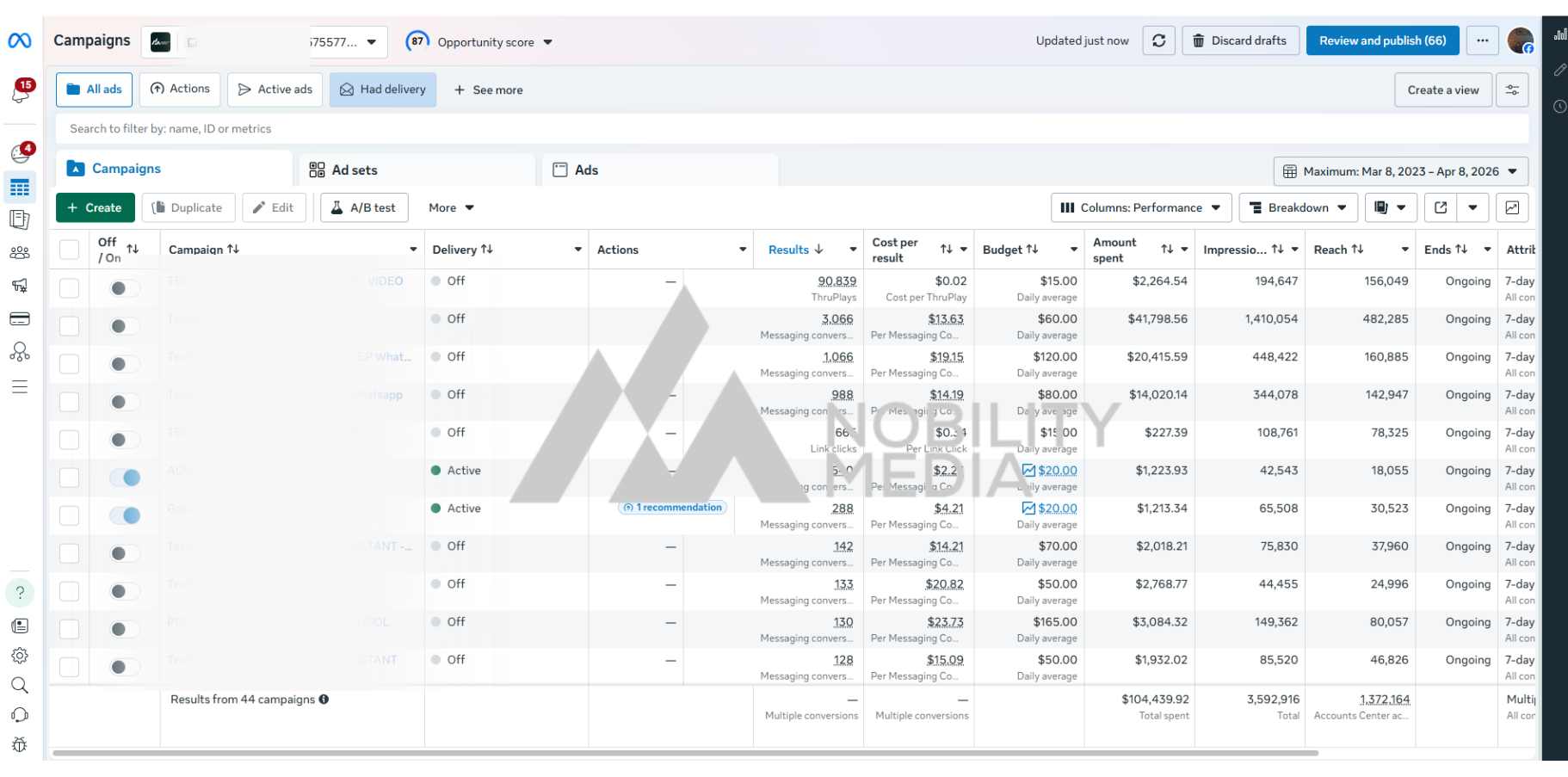Expand Opportunity score dropdown
Screen dimensions: 1568x777
click(479, 41)
